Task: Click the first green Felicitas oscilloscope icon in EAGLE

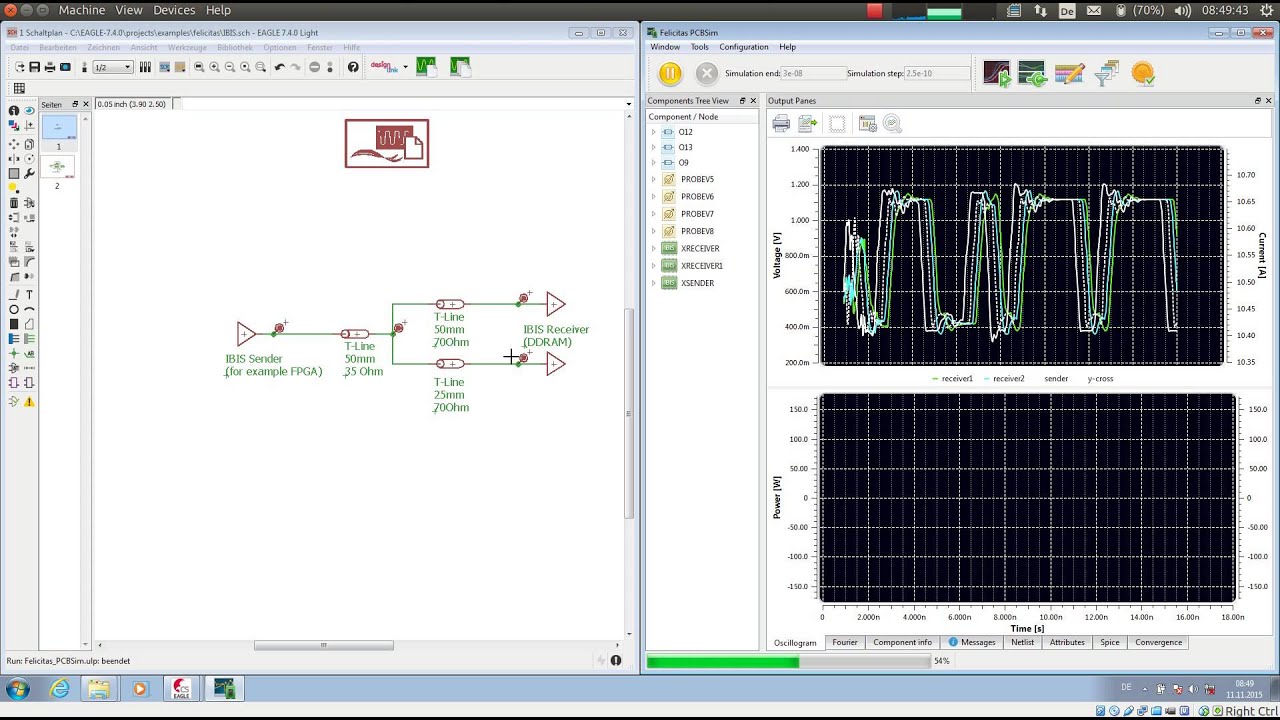Action: [427, 67]
